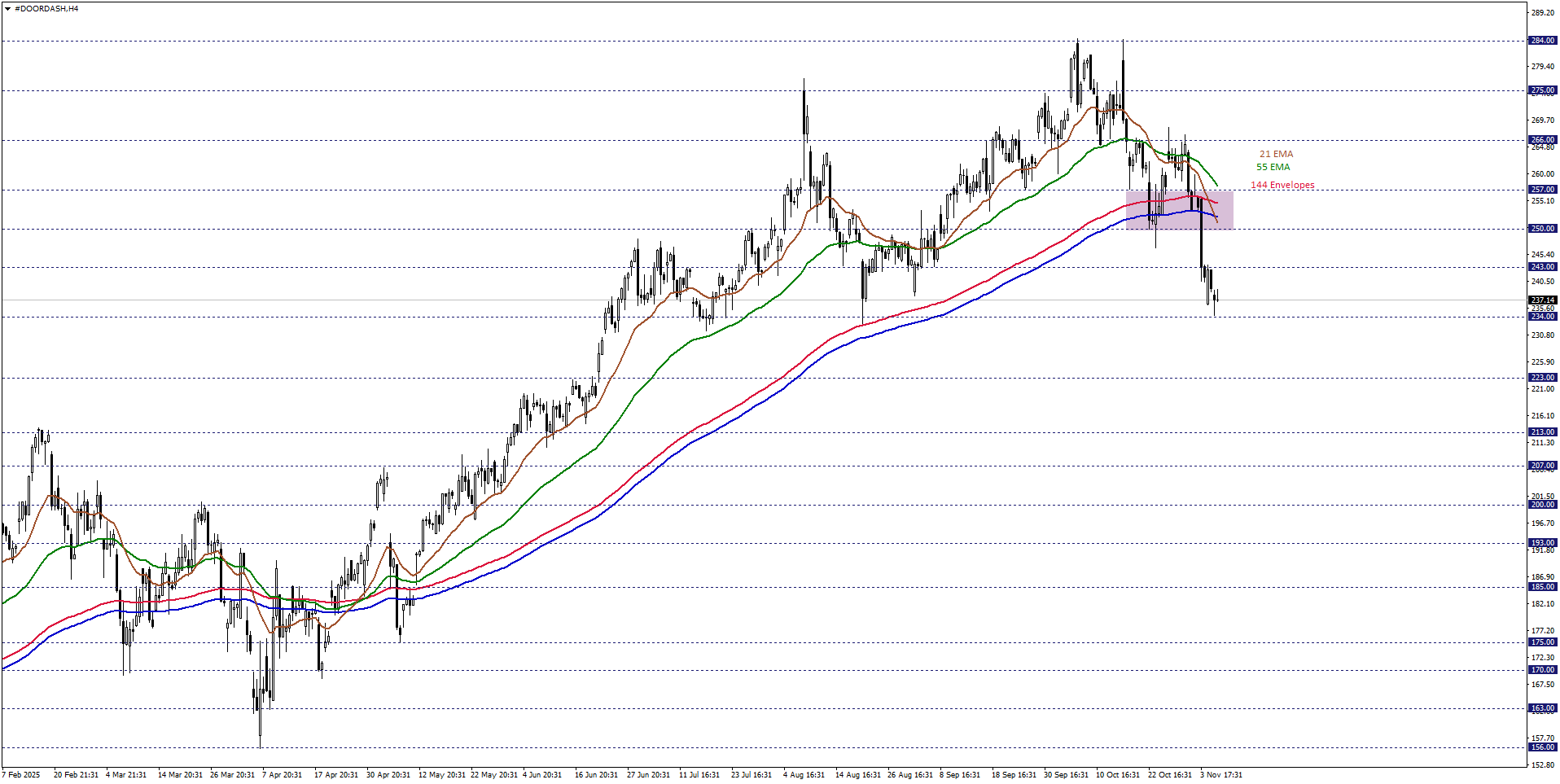Click the current price marker 237.14

tap(1542, 300)
